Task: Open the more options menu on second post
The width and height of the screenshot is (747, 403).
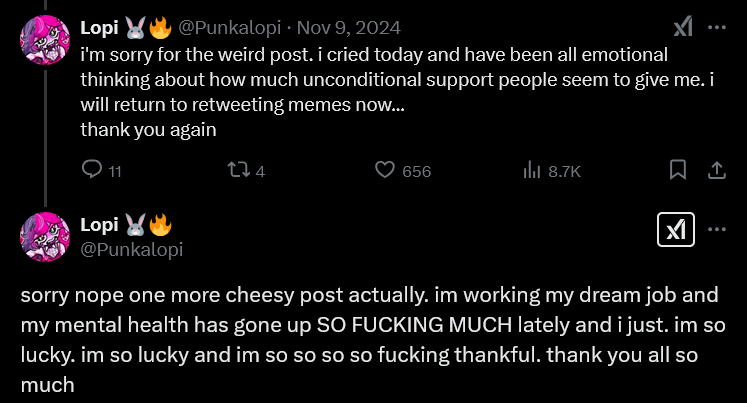Action: [x=716, y=229]
